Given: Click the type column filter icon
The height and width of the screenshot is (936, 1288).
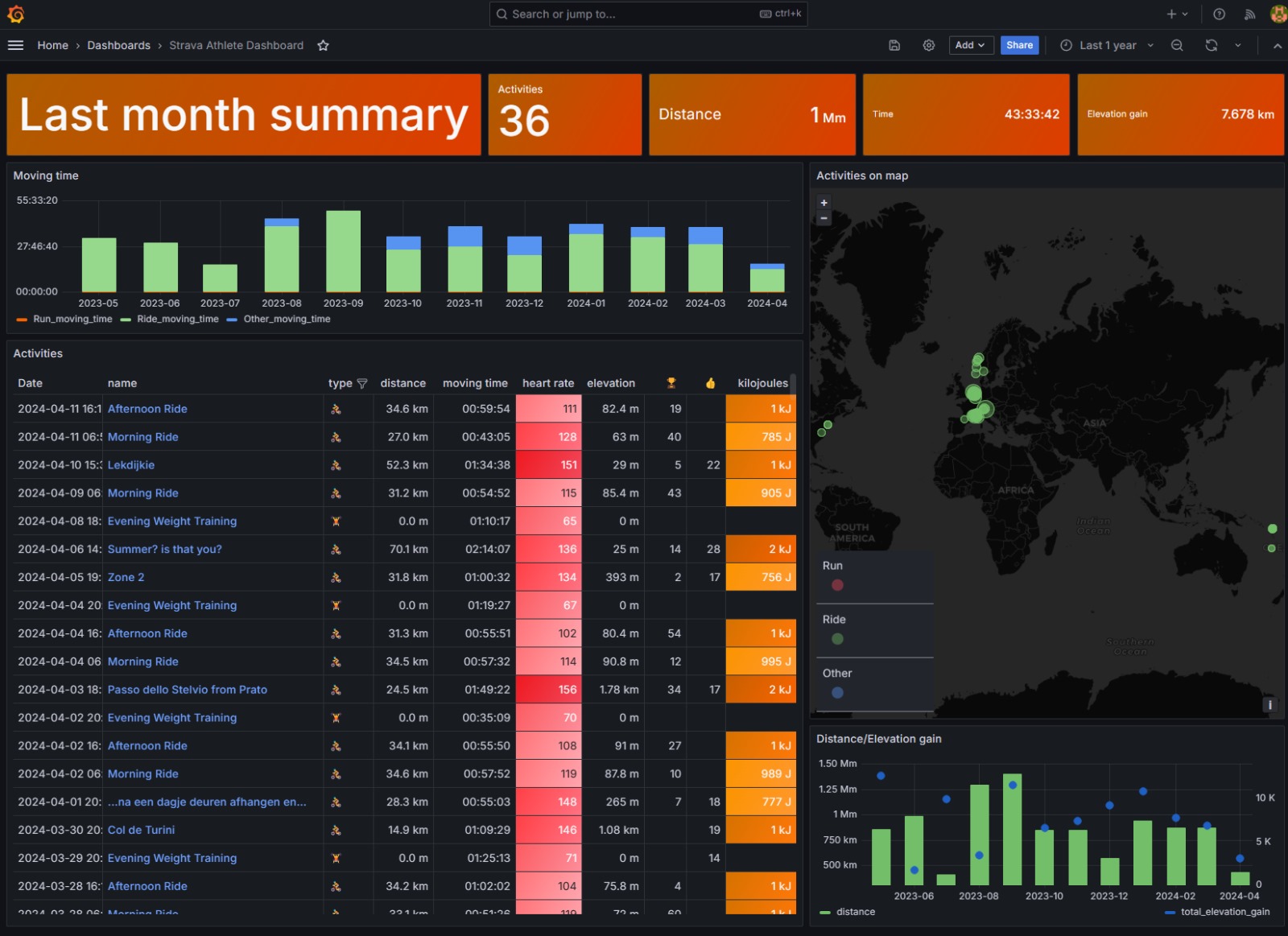Looking at the screenshot, I should tap(362, 383).
